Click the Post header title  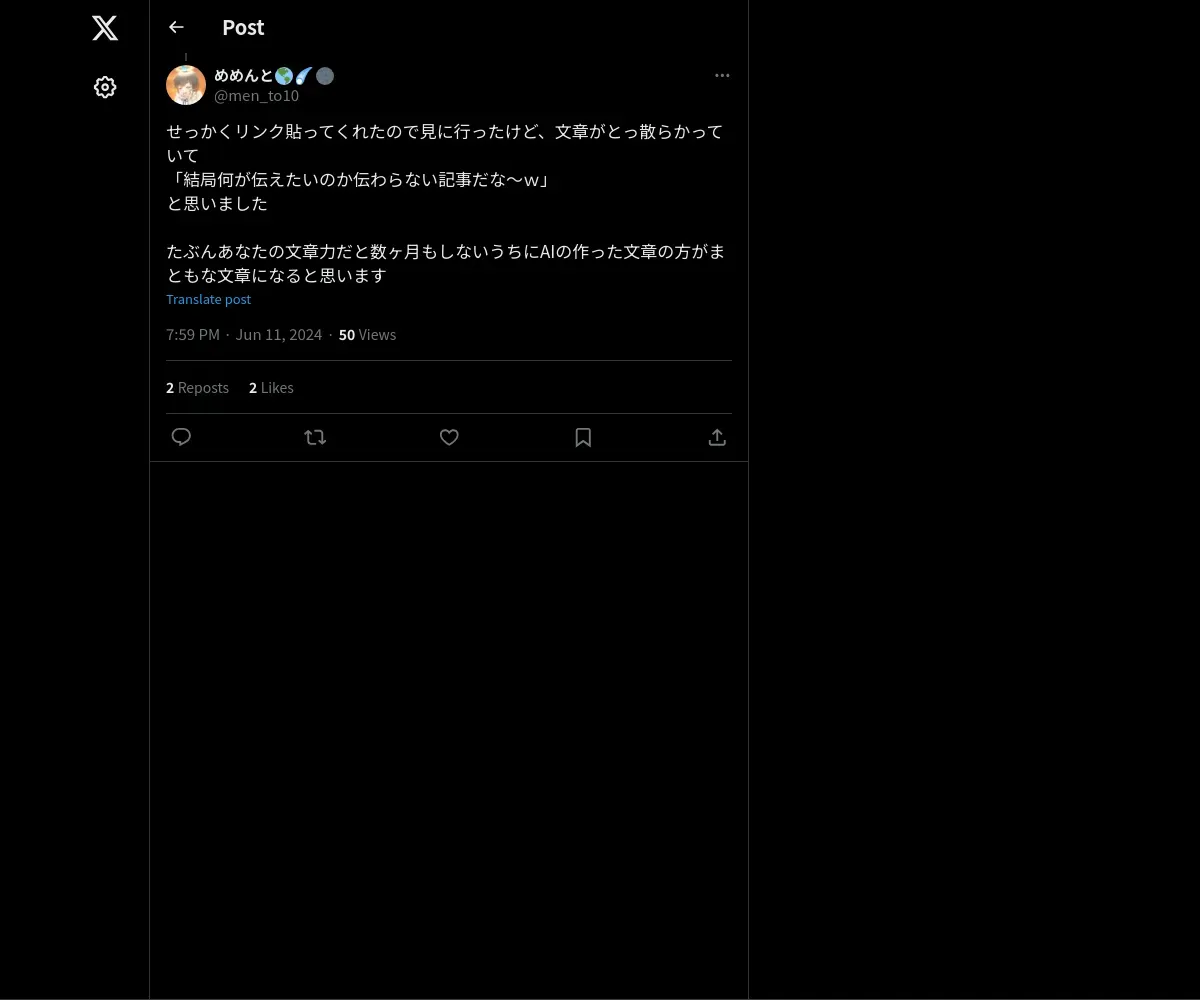tap(243, 27)
